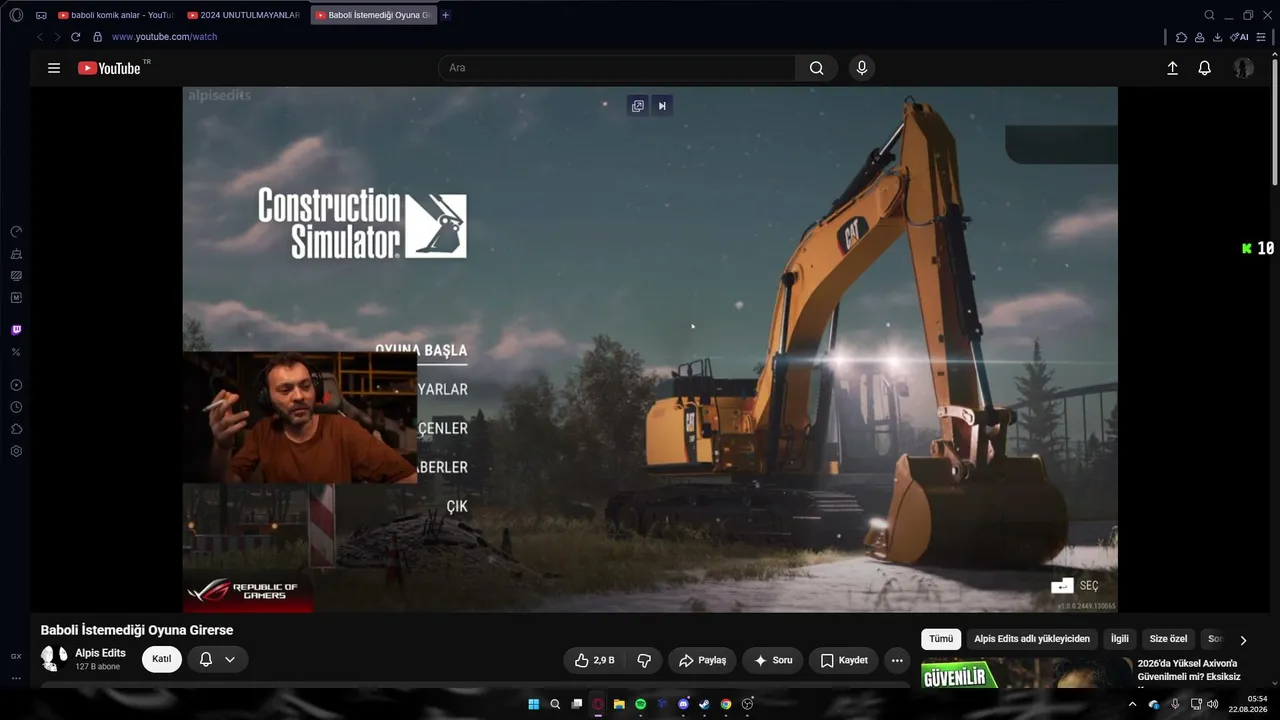Open more actions (three dots) for video

[x=897, y=660]
